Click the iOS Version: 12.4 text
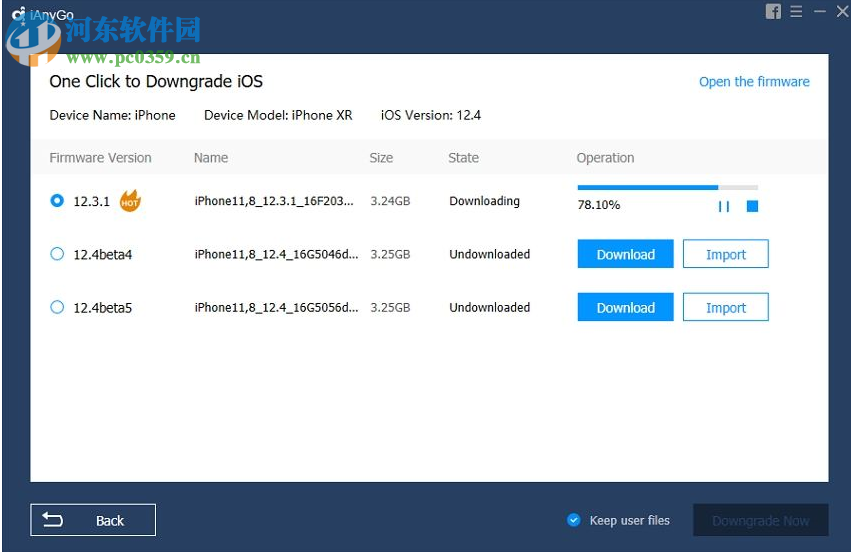Screen dimensions: 851x552 [430, 115]
